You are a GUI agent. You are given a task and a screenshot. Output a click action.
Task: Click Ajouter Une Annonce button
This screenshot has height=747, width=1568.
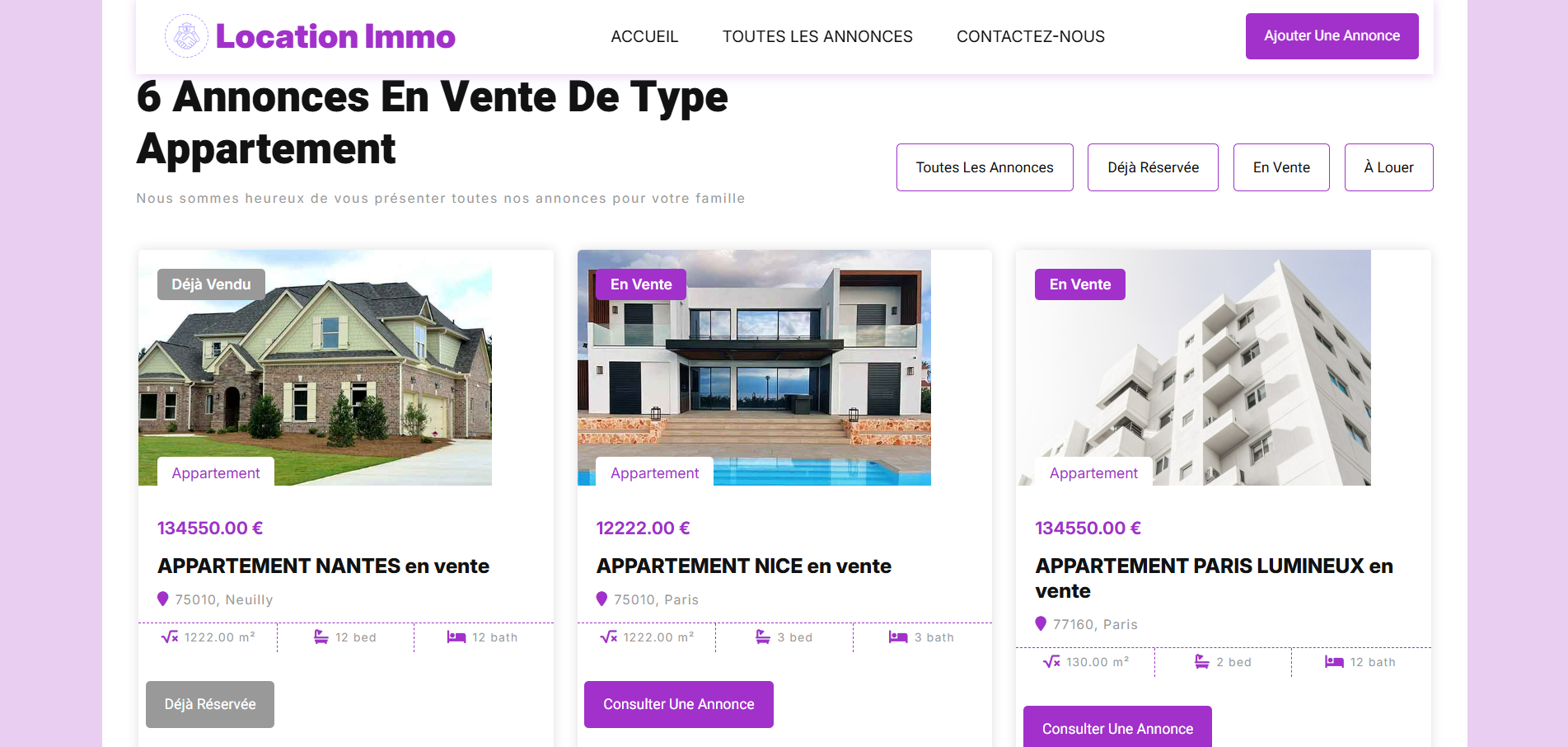pos(1332,36)
